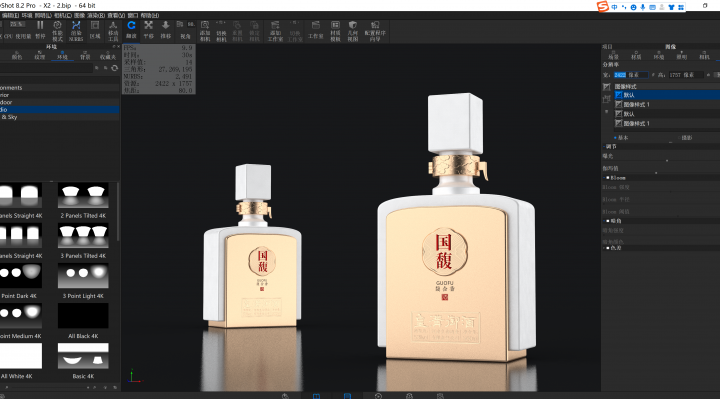The width and height of the screenshot is (720, 399).
Task: Collapse the Bloom section
Action: pos(604,178)
